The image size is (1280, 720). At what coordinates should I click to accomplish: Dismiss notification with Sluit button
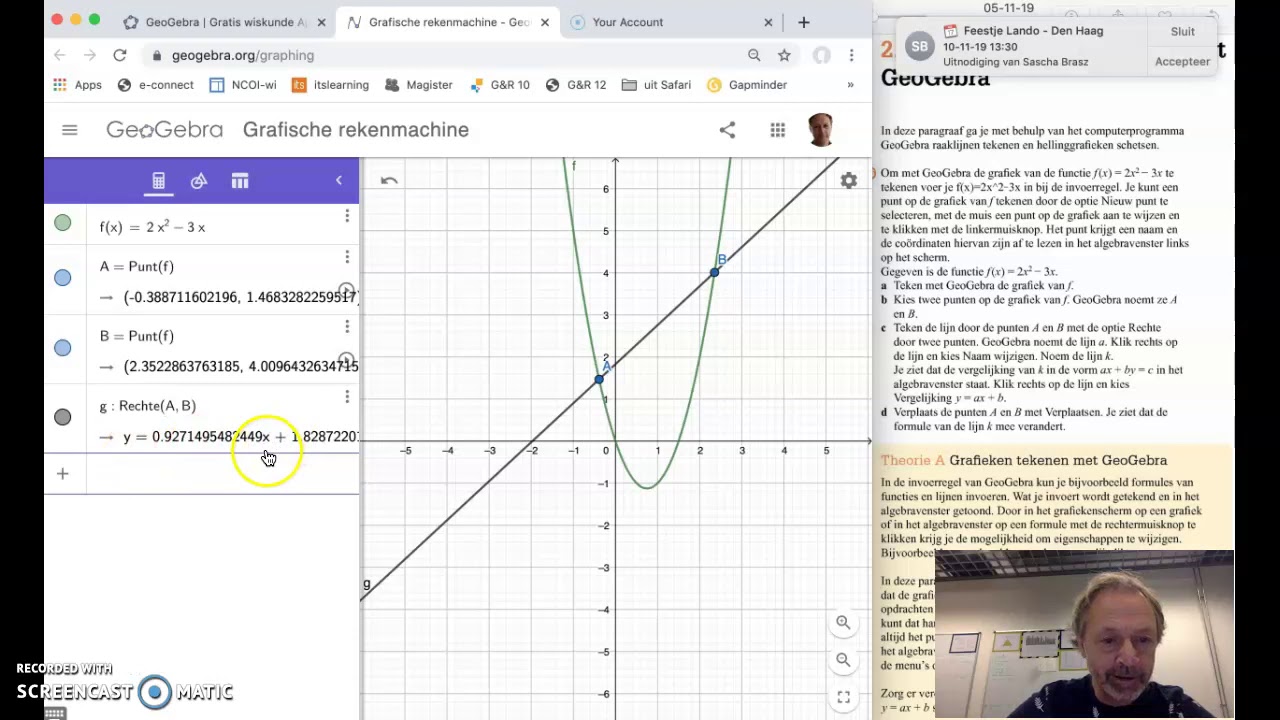point(1183,31)
